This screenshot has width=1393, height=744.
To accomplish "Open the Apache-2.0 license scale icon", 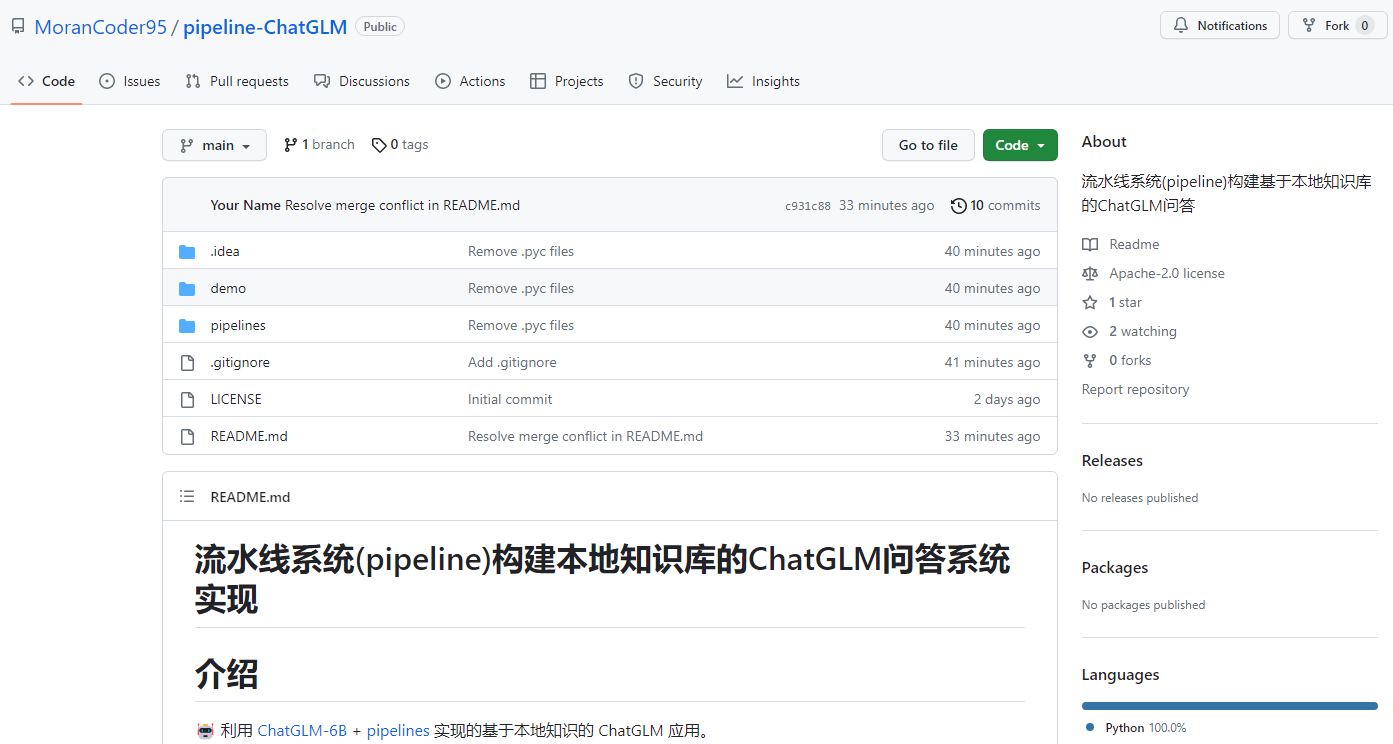I will coord(1090,273).
